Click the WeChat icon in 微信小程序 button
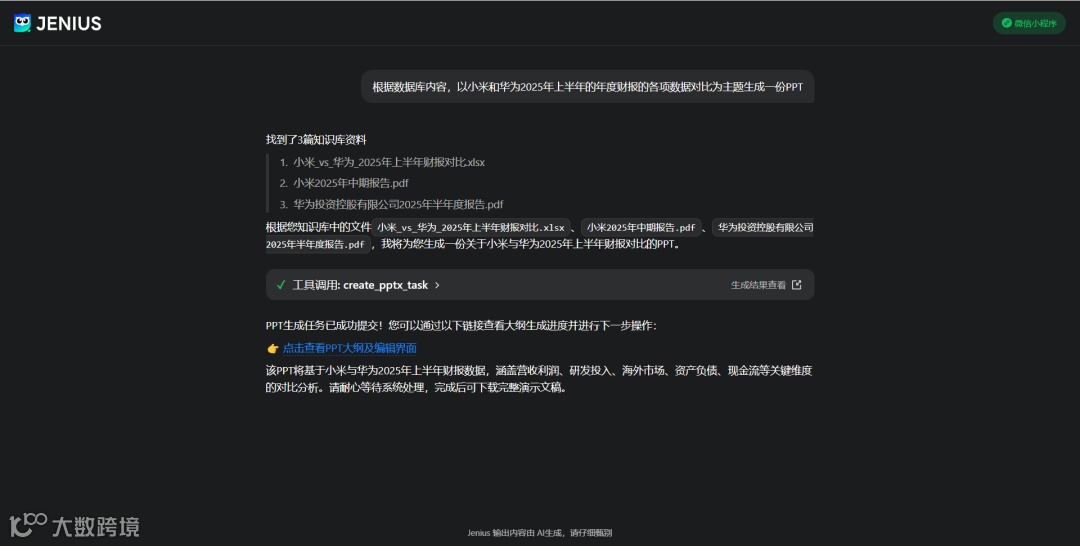Screen dimensions: 1080x546 click(1006, 23)
